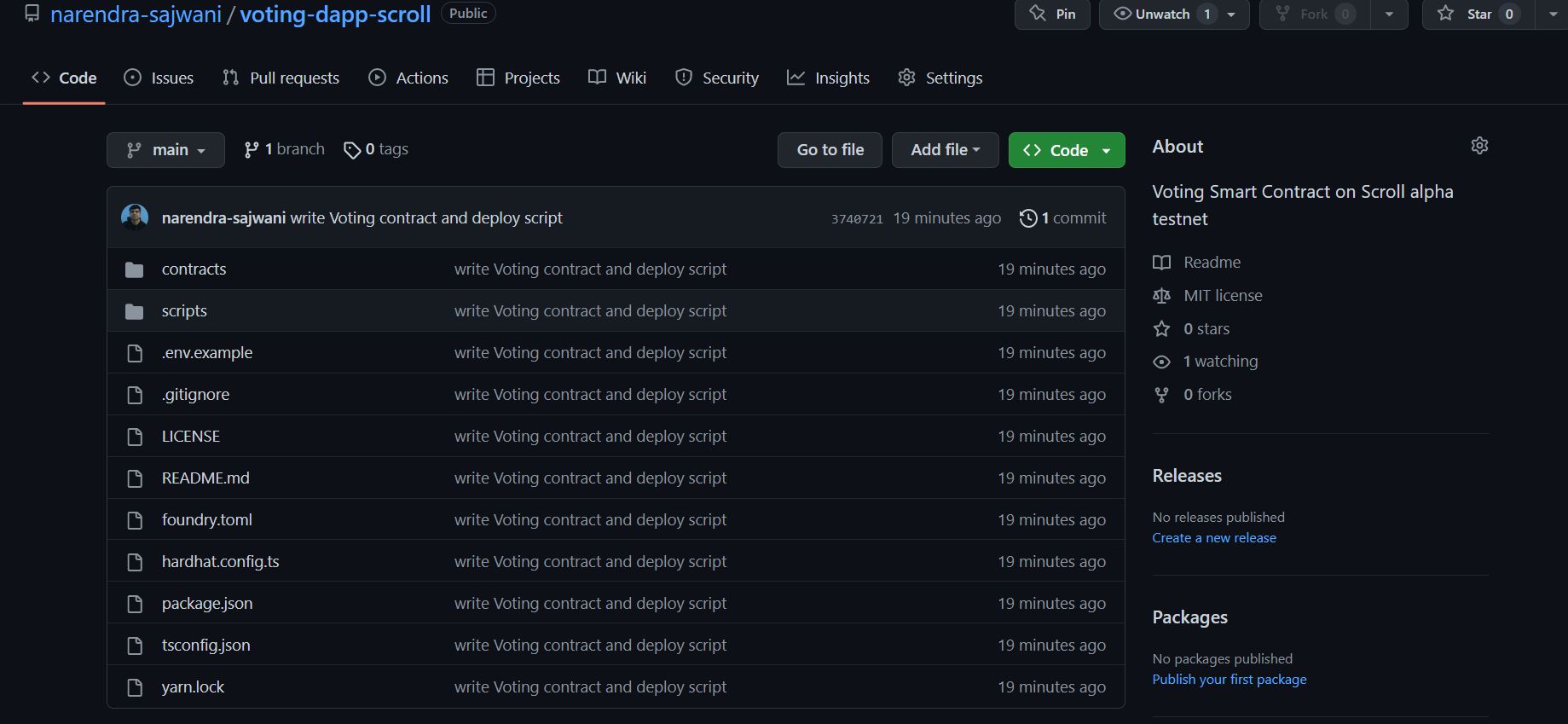This screenshot has height=724, width=1568.
Task: Open the main branch dropdown
Action: [x=165, y=150]
